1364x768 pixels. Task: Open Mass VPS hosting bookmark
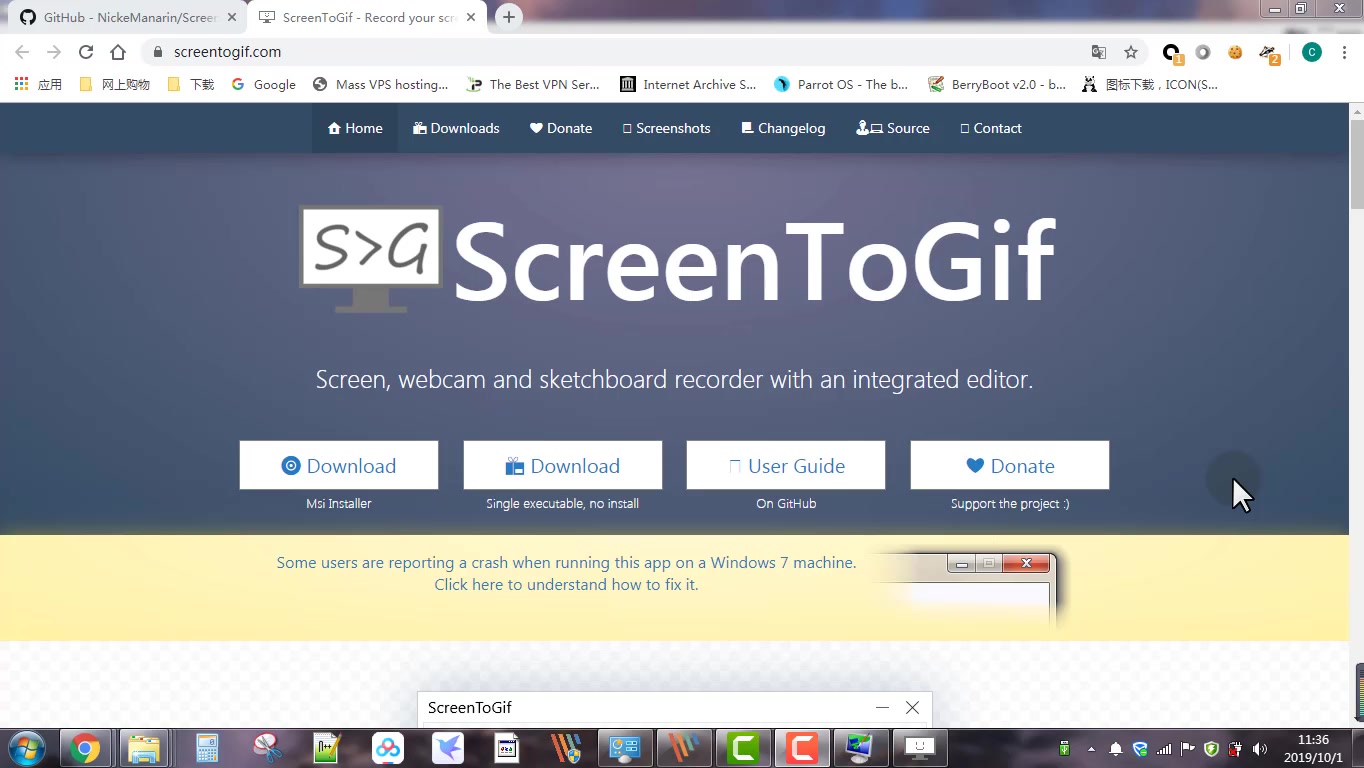click(x=380, y=85)
